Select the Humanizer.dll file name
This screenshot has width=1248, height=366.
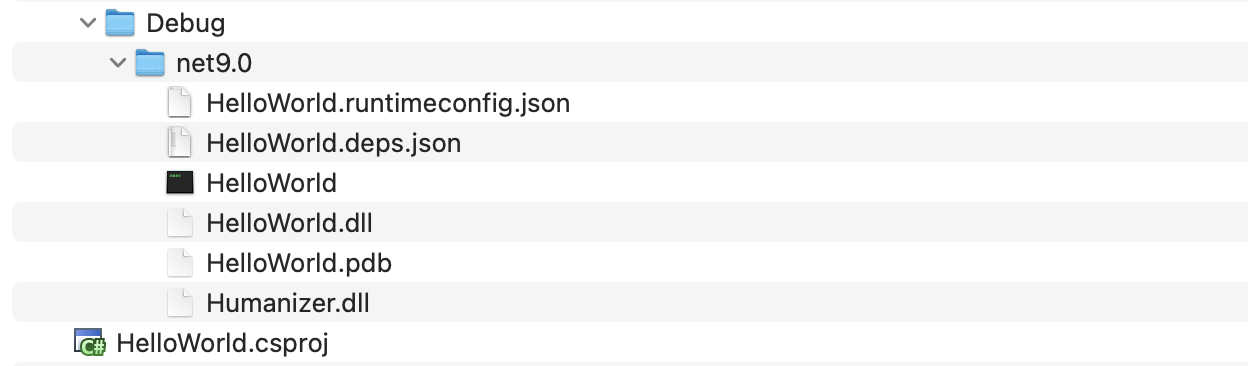[288, 303]
